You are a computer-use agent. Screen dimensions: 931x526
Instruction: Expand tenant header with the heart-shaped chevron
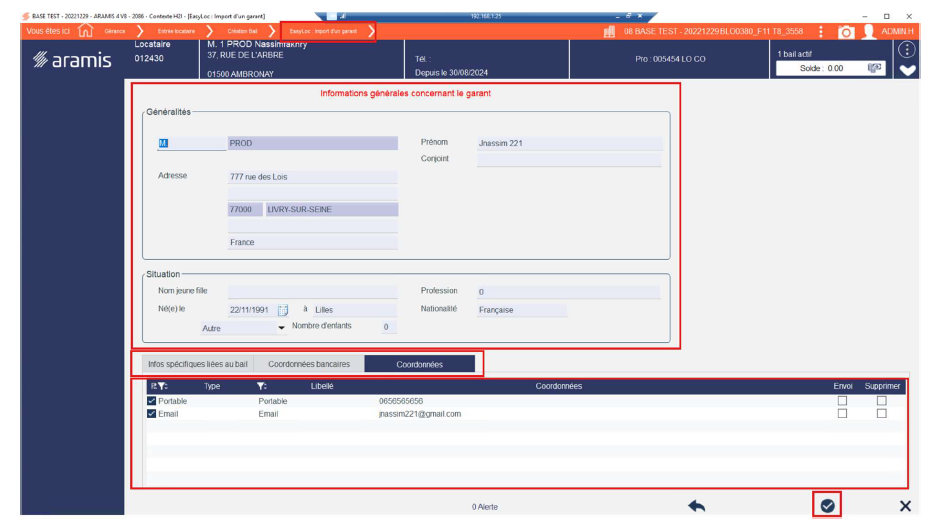click(907, 70)
